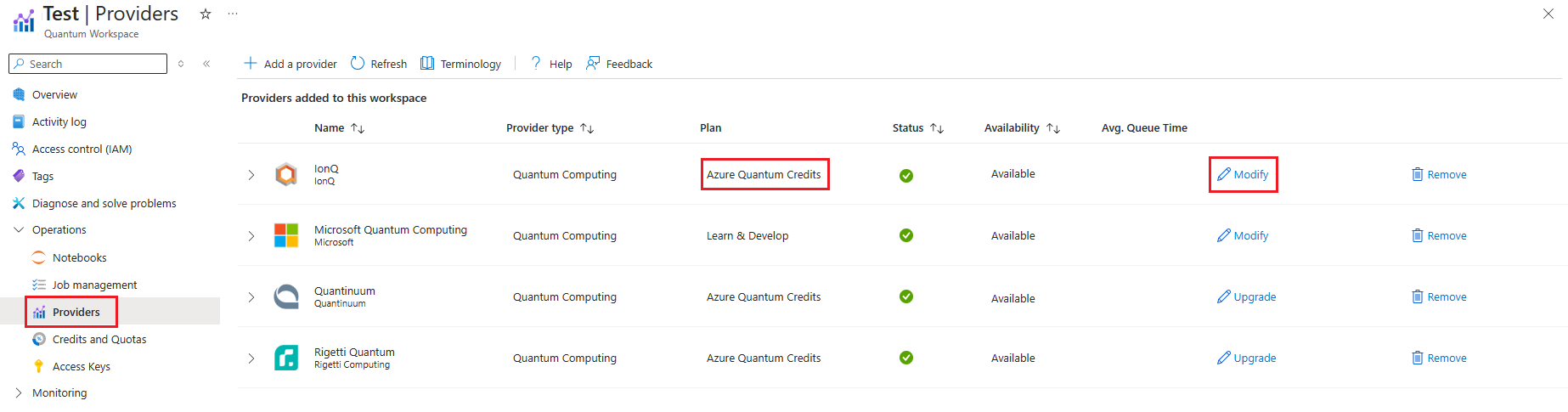Image resolution: width=1568 pixels, height=412 pixels.
Task: Click the Quantinuum provider logo icon
Action: (x=286, y=296)
